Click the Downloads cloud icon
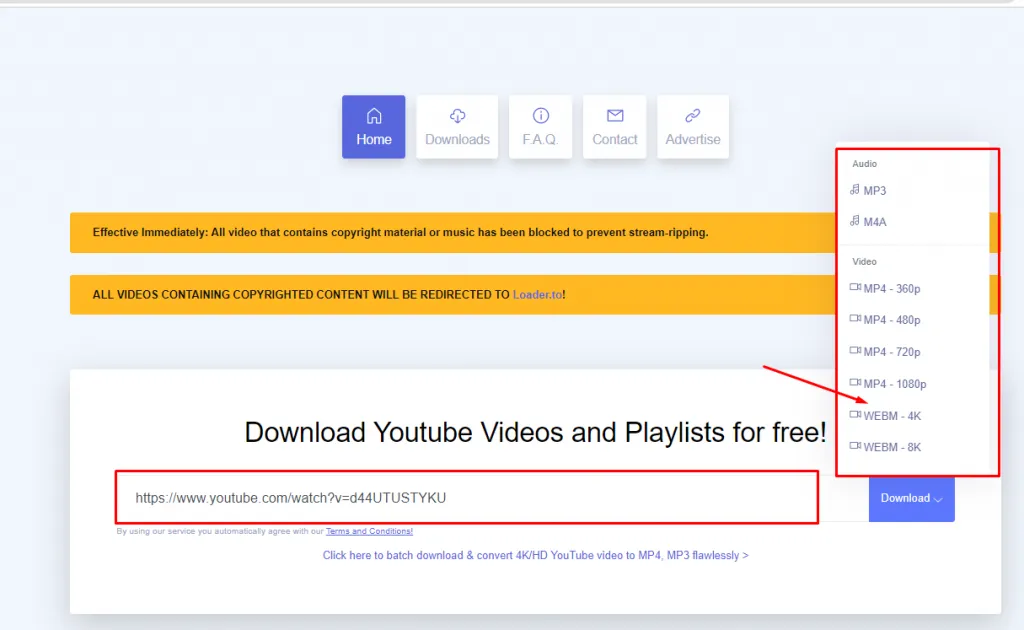The height and width of the screenshot is (630, 1024). coord(457,116)
